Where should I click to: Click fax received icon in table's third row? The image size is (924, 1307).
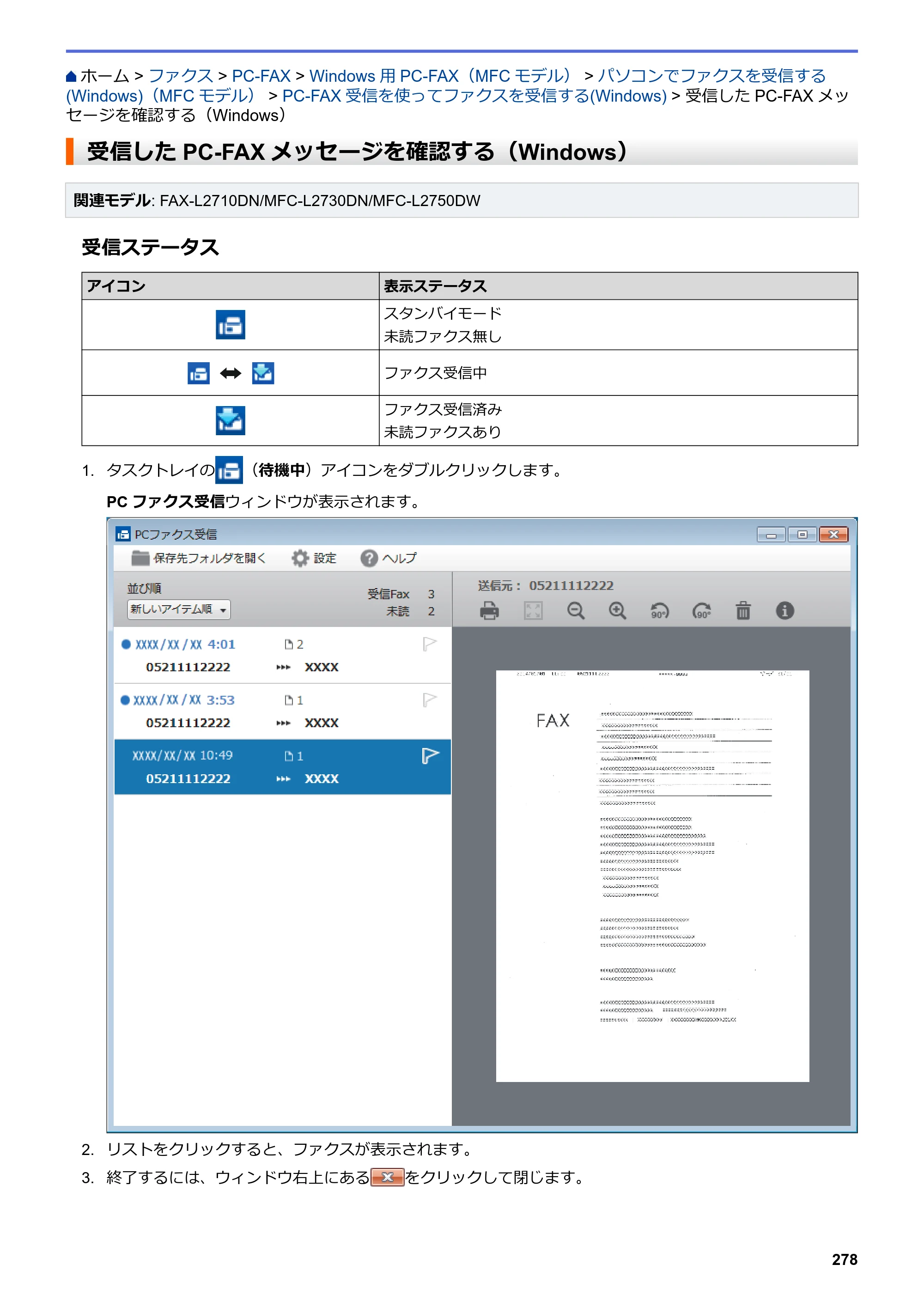click(x=230, y=420)
